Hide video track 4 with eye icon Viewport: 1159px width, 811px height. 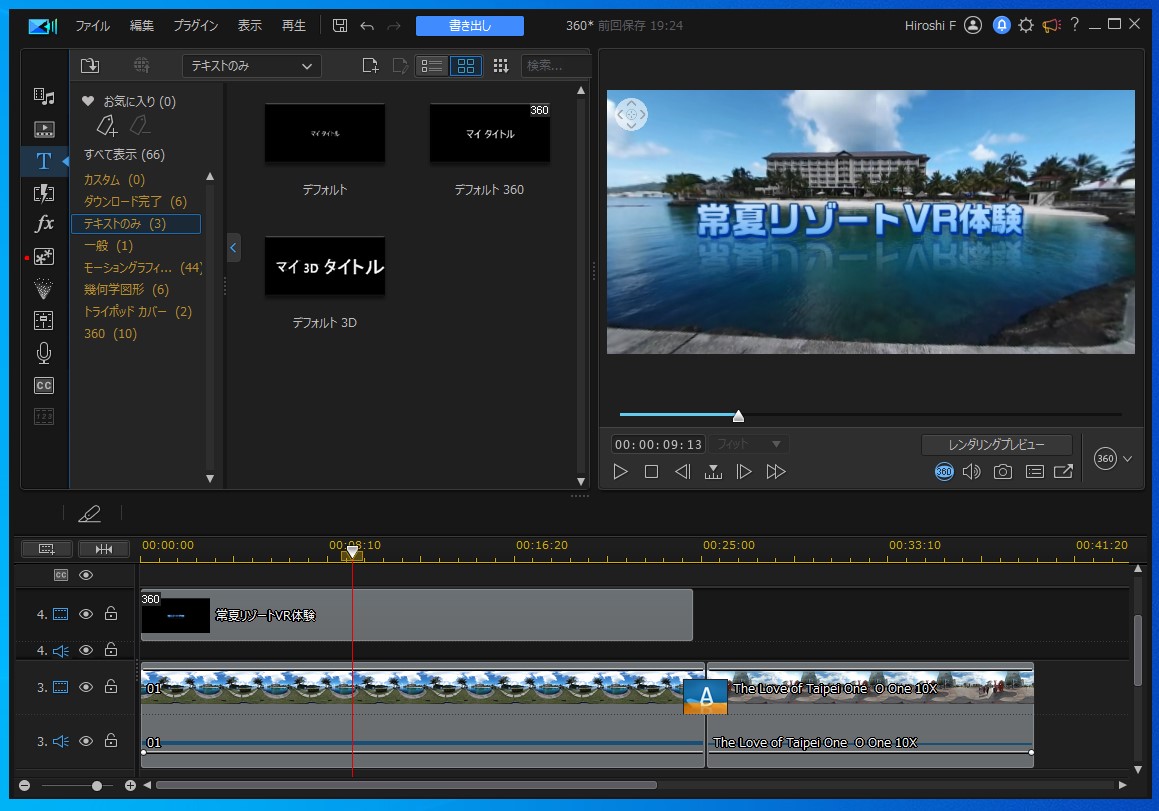click(86, 614)
